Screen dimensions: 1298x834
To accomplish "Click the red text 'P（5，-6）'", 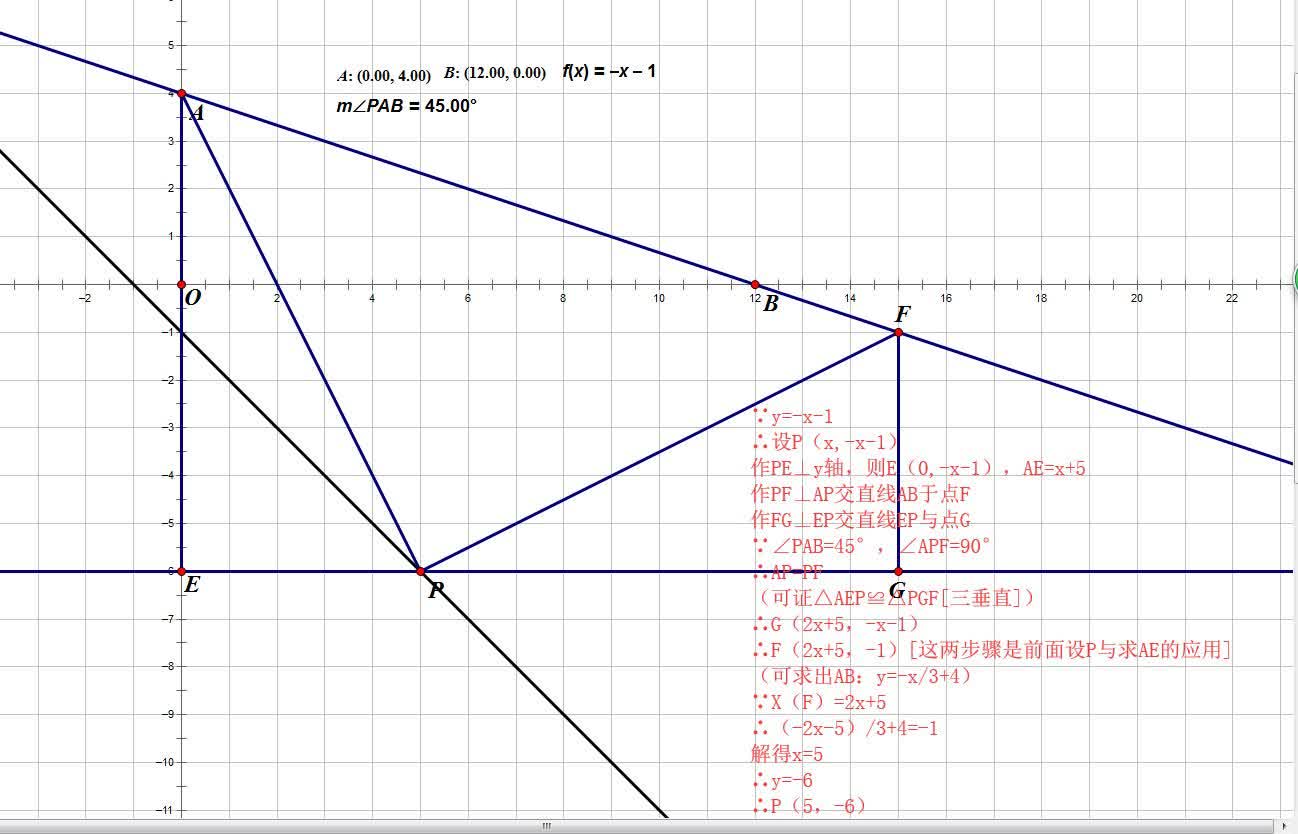I will (x=808, y=806).
